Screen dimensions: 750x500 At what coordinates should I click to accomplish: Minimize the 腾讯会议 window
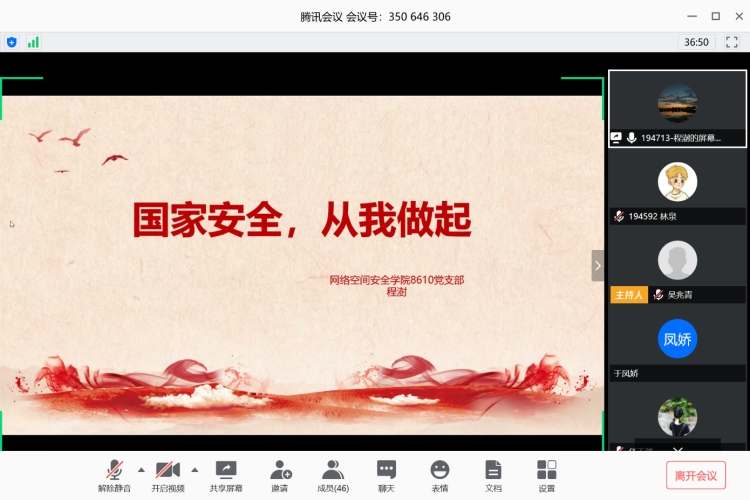tap(692, 16)
